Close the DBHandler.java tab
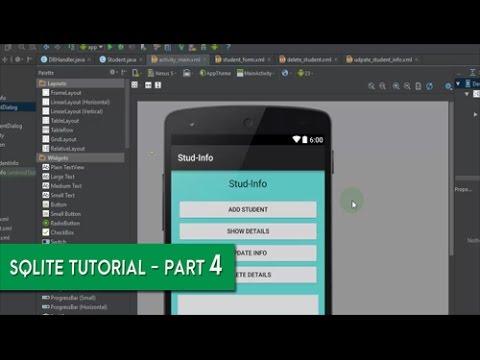Viewport: 480px width, 360px height. 89,60
